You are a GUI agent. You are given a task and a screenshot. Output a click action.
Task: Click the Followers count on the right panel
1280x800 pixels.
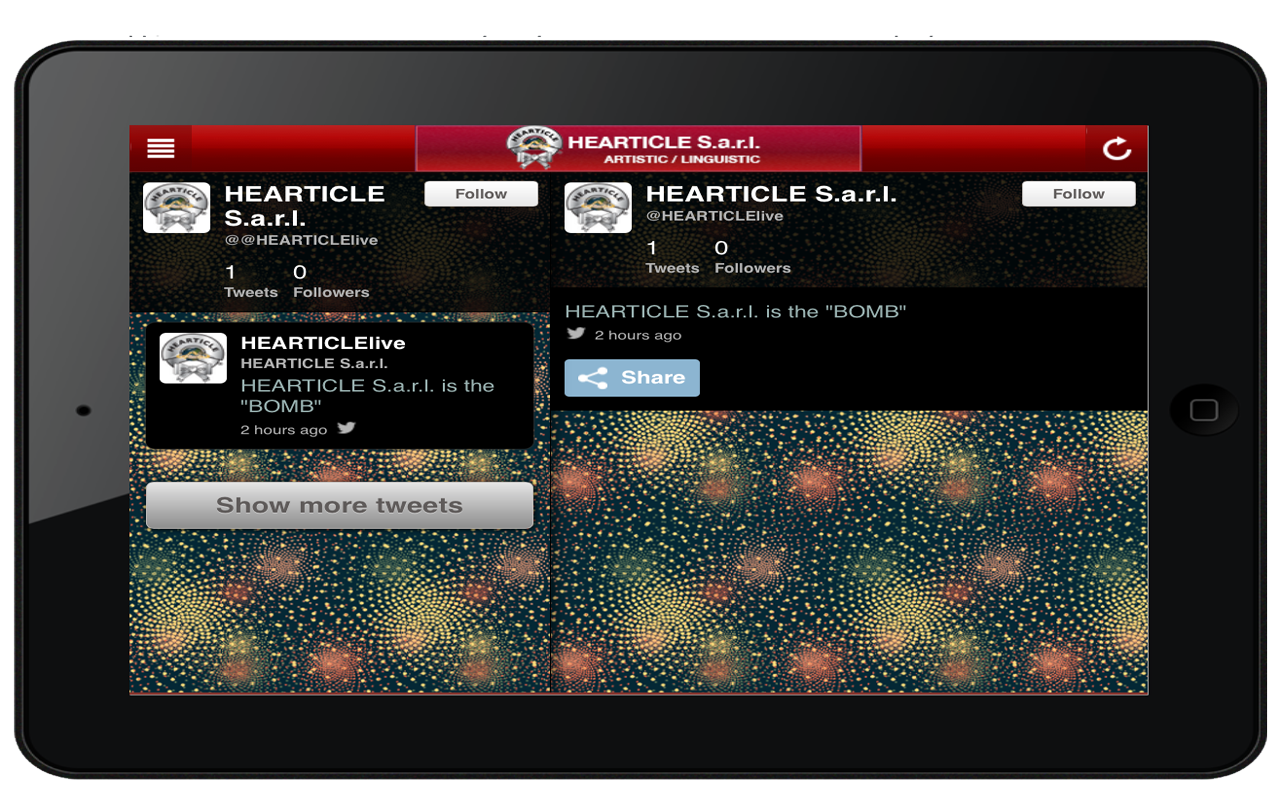(x=752, y=258)
